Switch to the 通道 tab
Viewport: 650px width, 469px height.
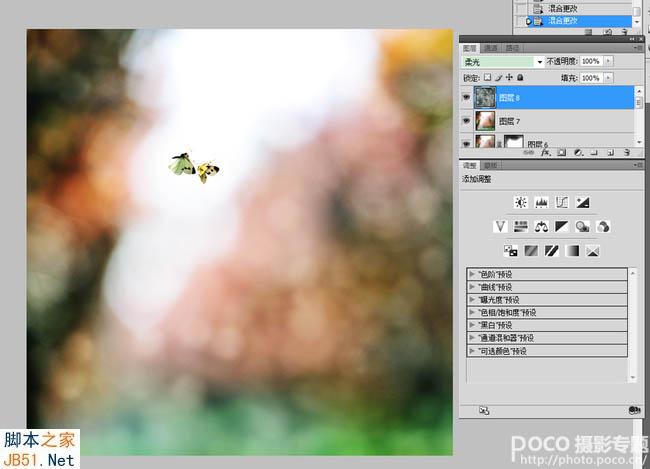(490, 48)
